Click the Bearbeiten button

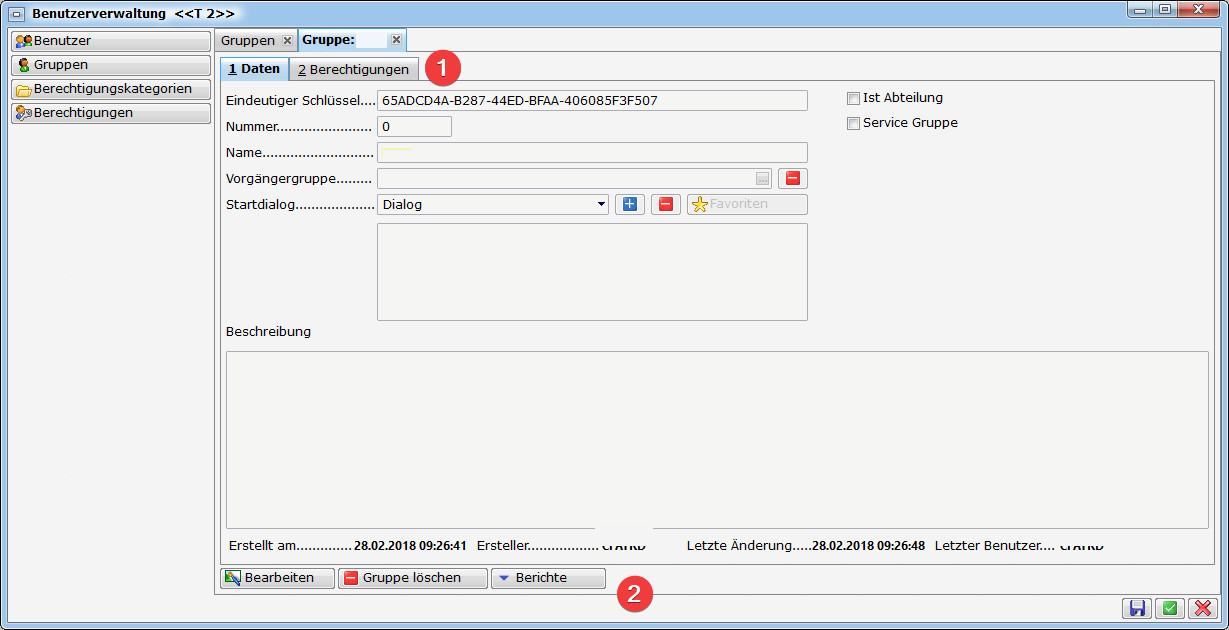277,578
